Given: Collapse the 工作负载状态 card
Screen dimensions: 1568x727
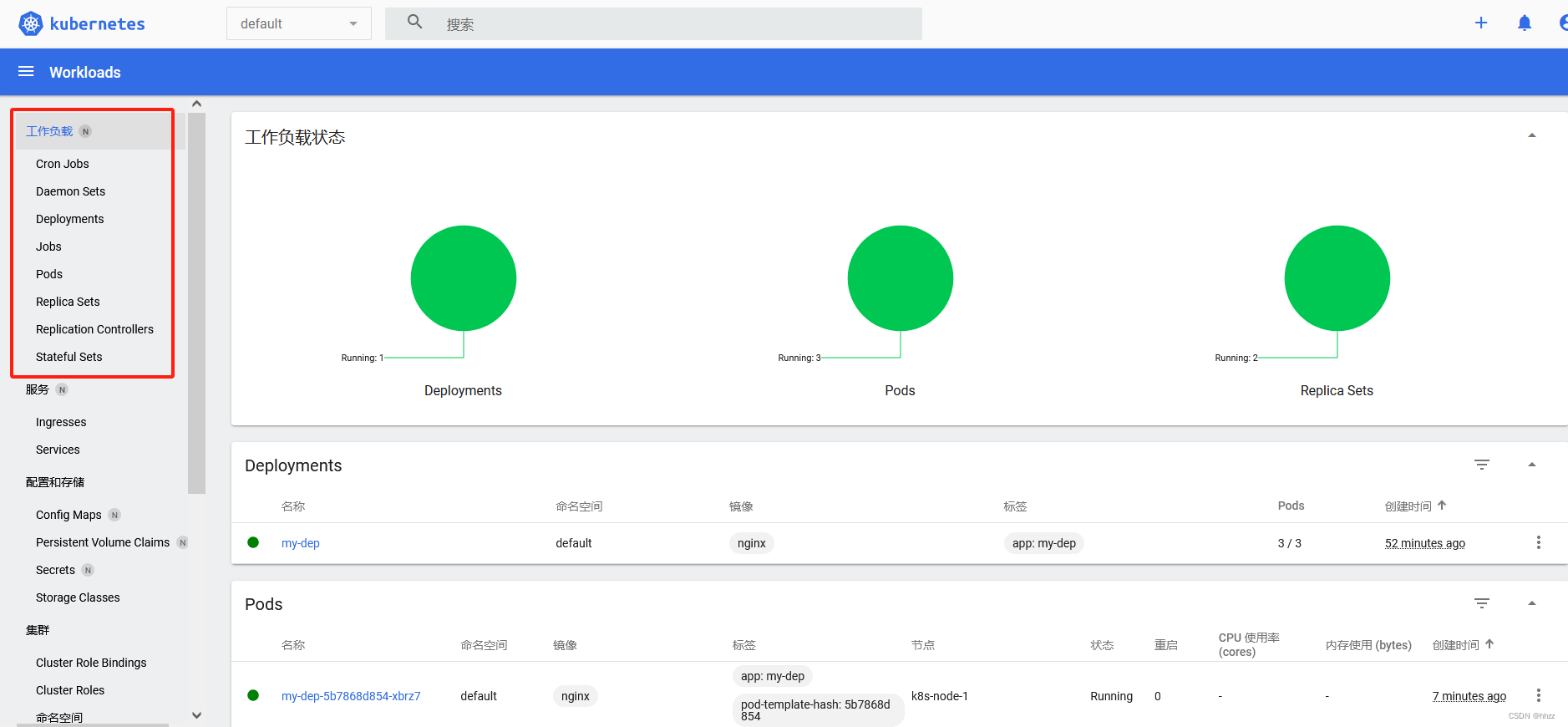Looking at the screenshot, I should (x=1532, y=135).
